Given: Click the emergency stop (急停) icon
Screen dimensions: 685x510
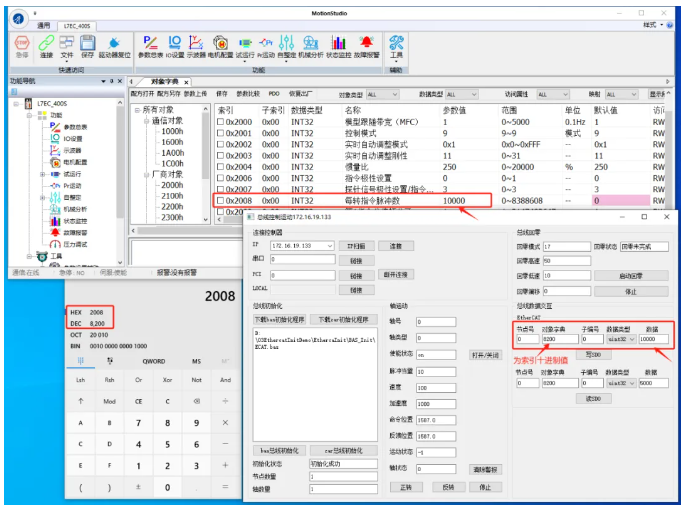Looking at the screenshot, I should pyautogui.click(x=22, y=43).
